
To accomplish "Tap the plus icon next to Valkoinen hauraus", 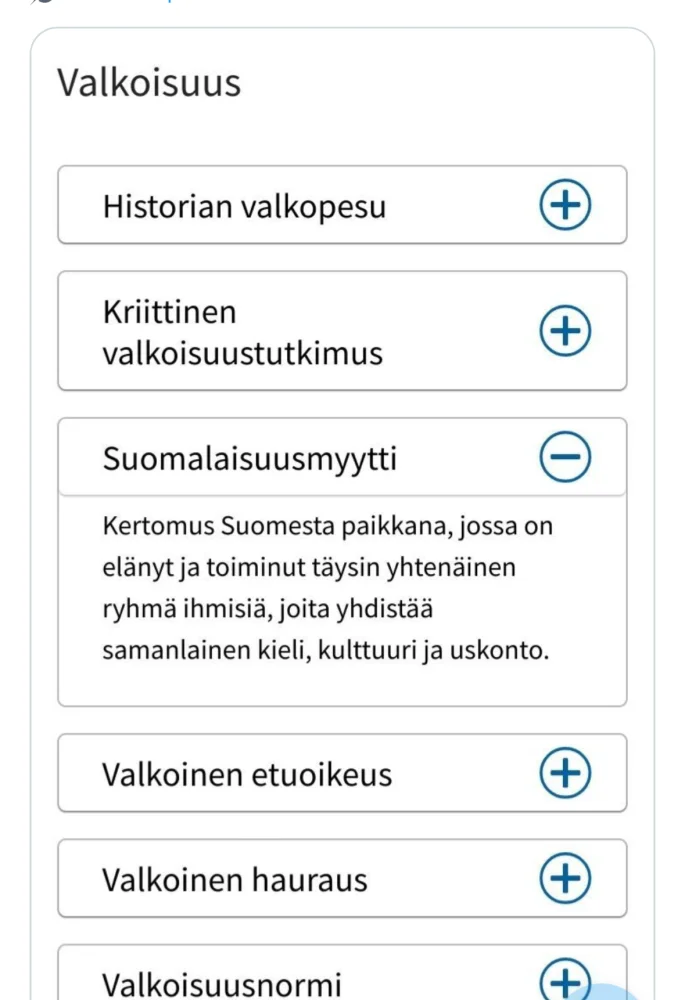I will (565, 879).
